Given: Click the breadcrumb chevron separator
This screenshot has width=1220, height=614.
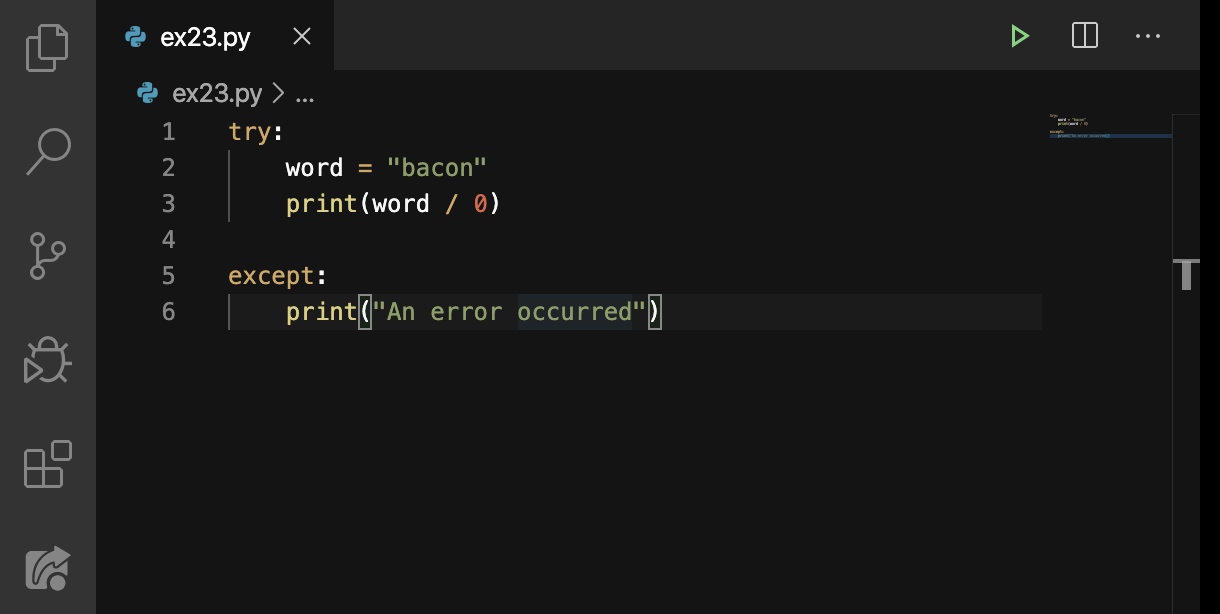Looking at the screenshot, I should (x=278, y=94).
